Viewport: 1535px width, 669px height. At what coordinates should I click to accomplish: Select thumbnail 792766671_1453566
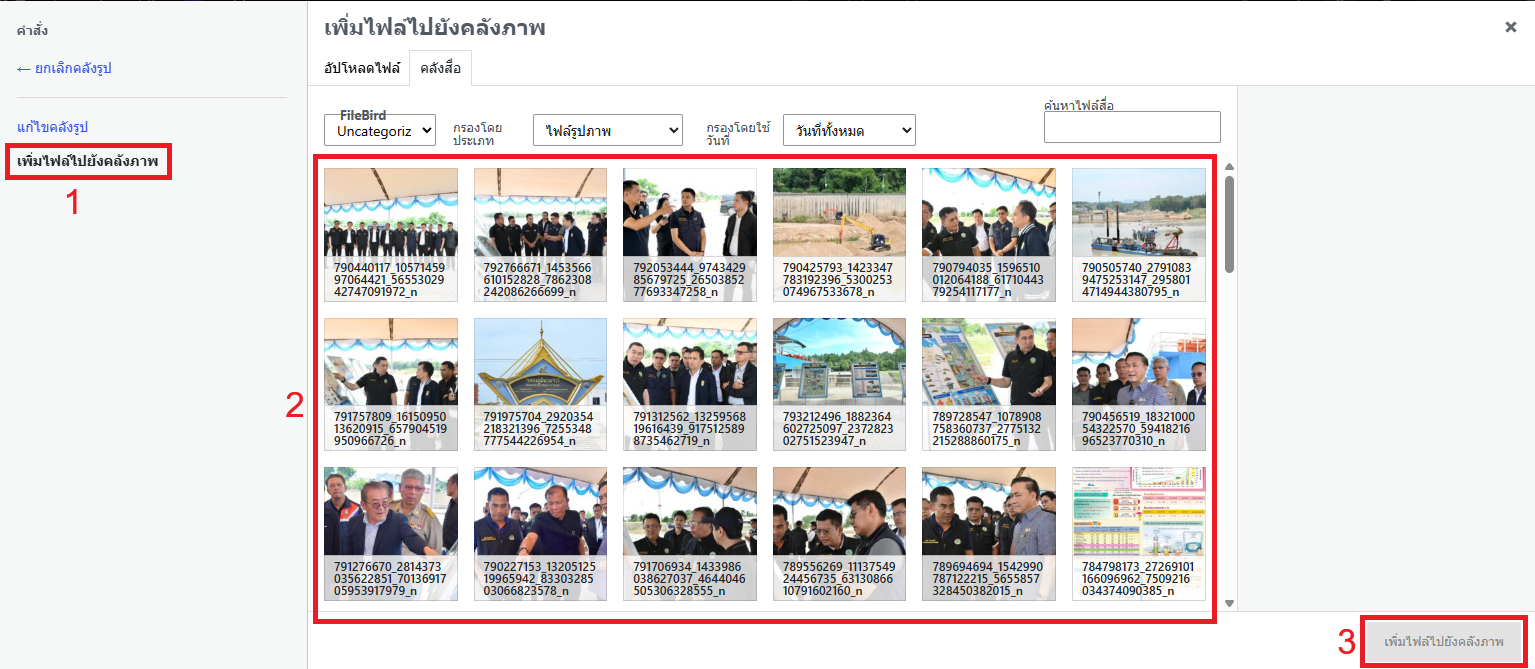(541, 234)
